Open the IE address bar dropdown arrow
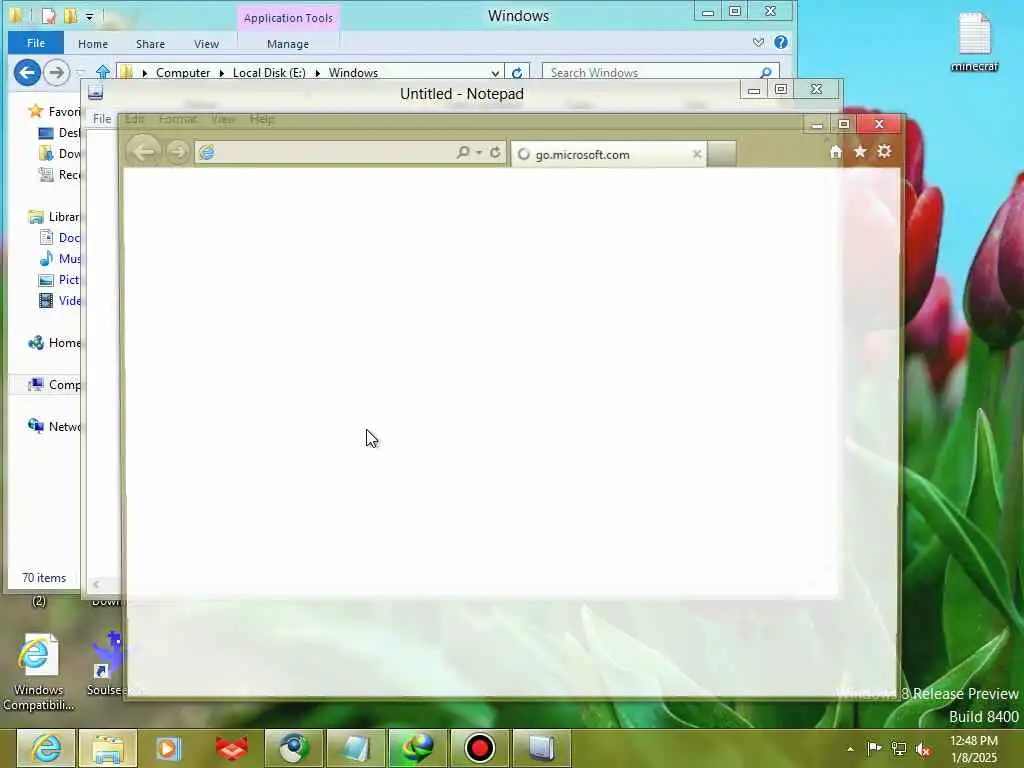Image resolution: width=1024 pixels, height=768 pixels. (479, 152)
